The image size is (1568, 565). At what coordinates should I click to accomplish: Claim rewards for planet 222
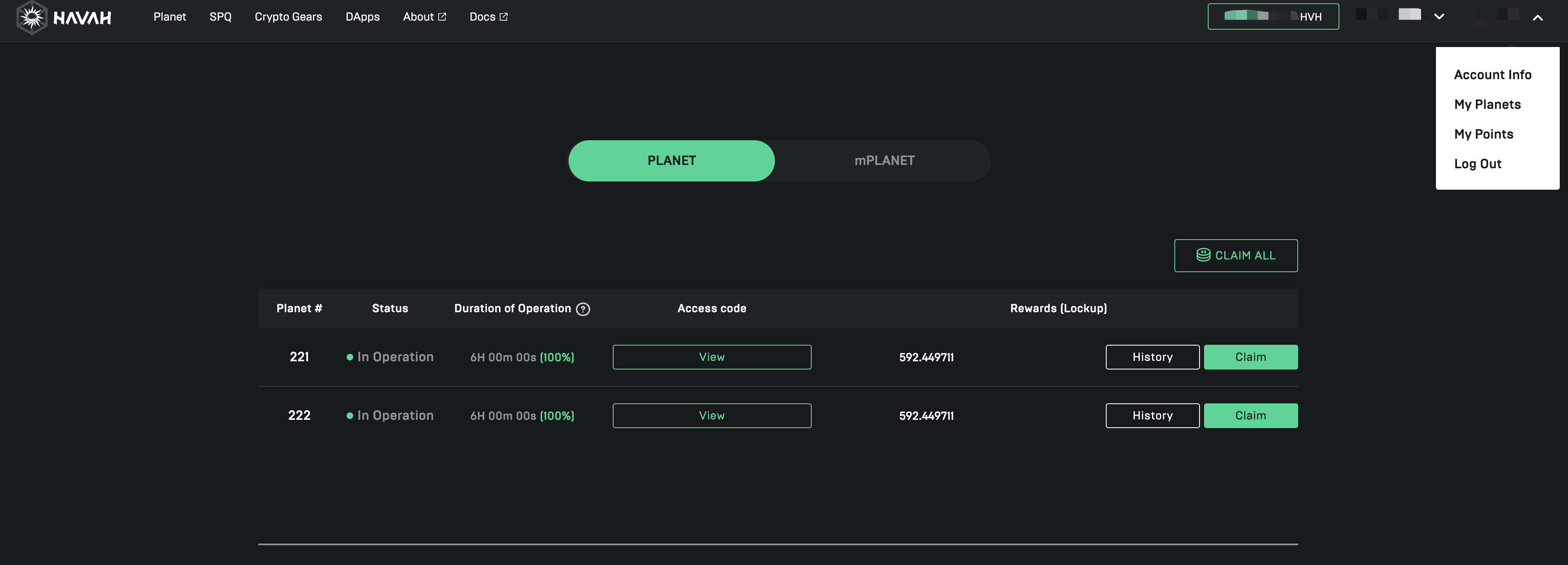click(x=1250, y=415)
